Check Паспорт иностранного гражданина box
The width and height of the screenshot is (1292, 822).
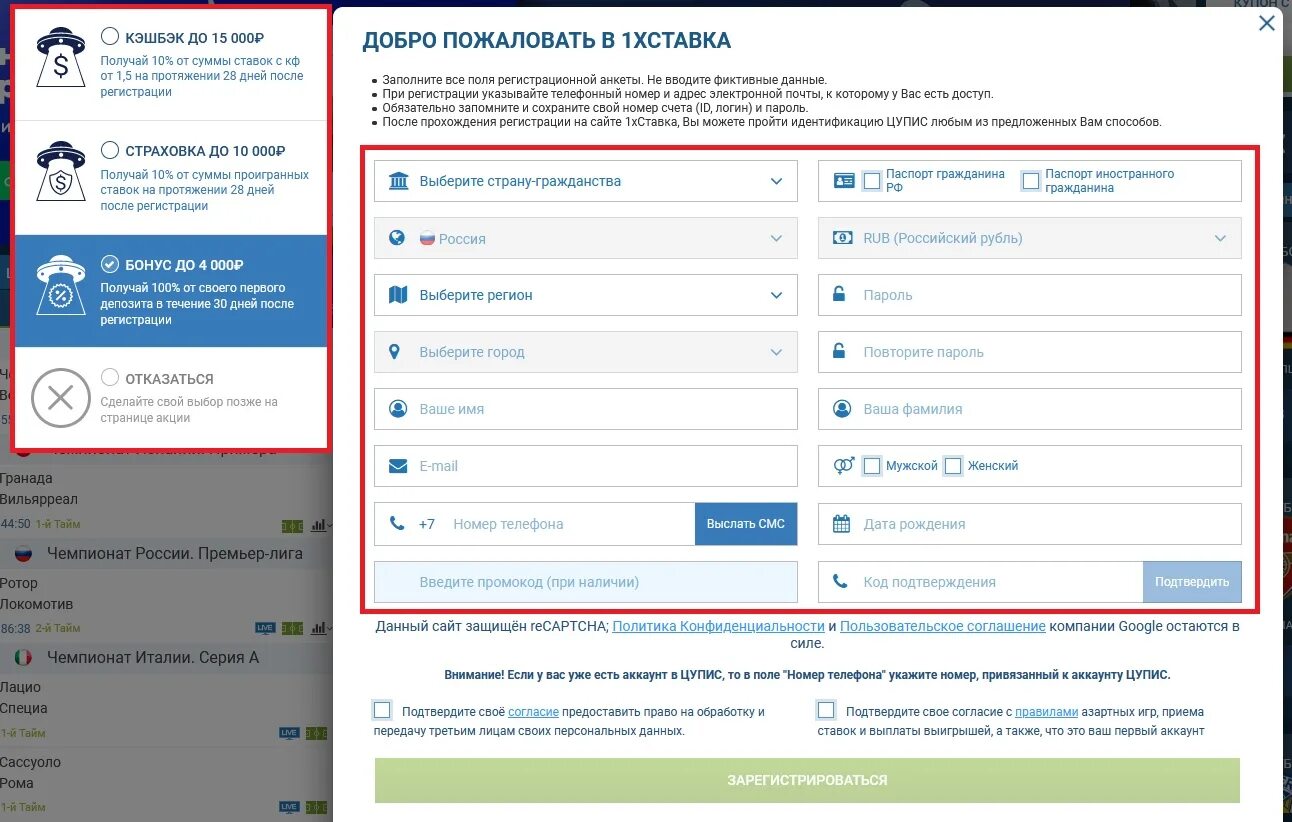pyautogui.click(x=1031, y=181)
